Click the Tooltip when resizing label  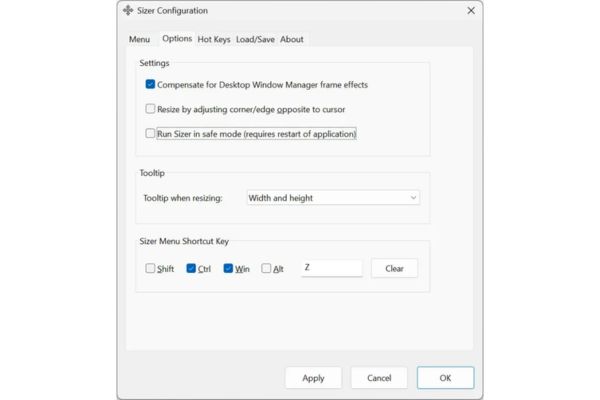(183, 198)
